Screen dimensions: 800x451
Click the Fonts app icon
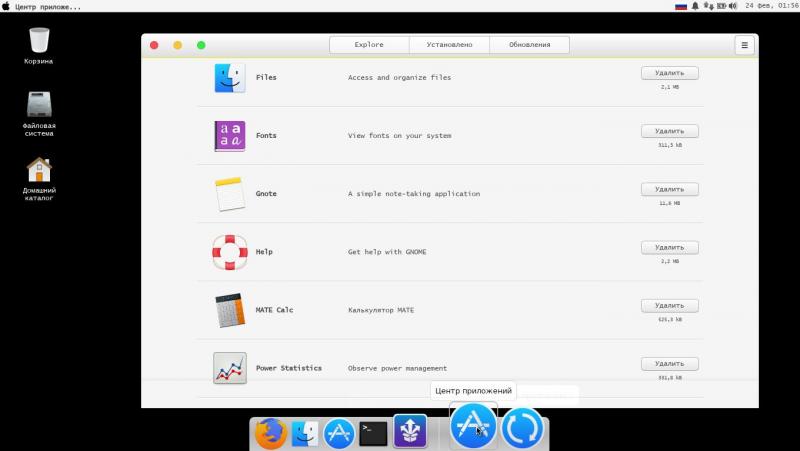pyautogui.click(x=229, y=136)
